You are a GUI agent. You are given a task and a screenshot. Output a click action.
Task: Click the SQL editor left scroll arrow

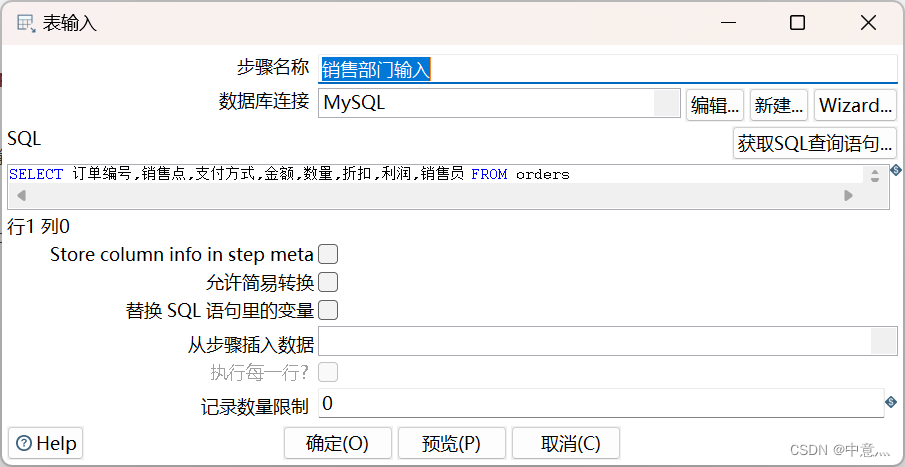[21, 196]
